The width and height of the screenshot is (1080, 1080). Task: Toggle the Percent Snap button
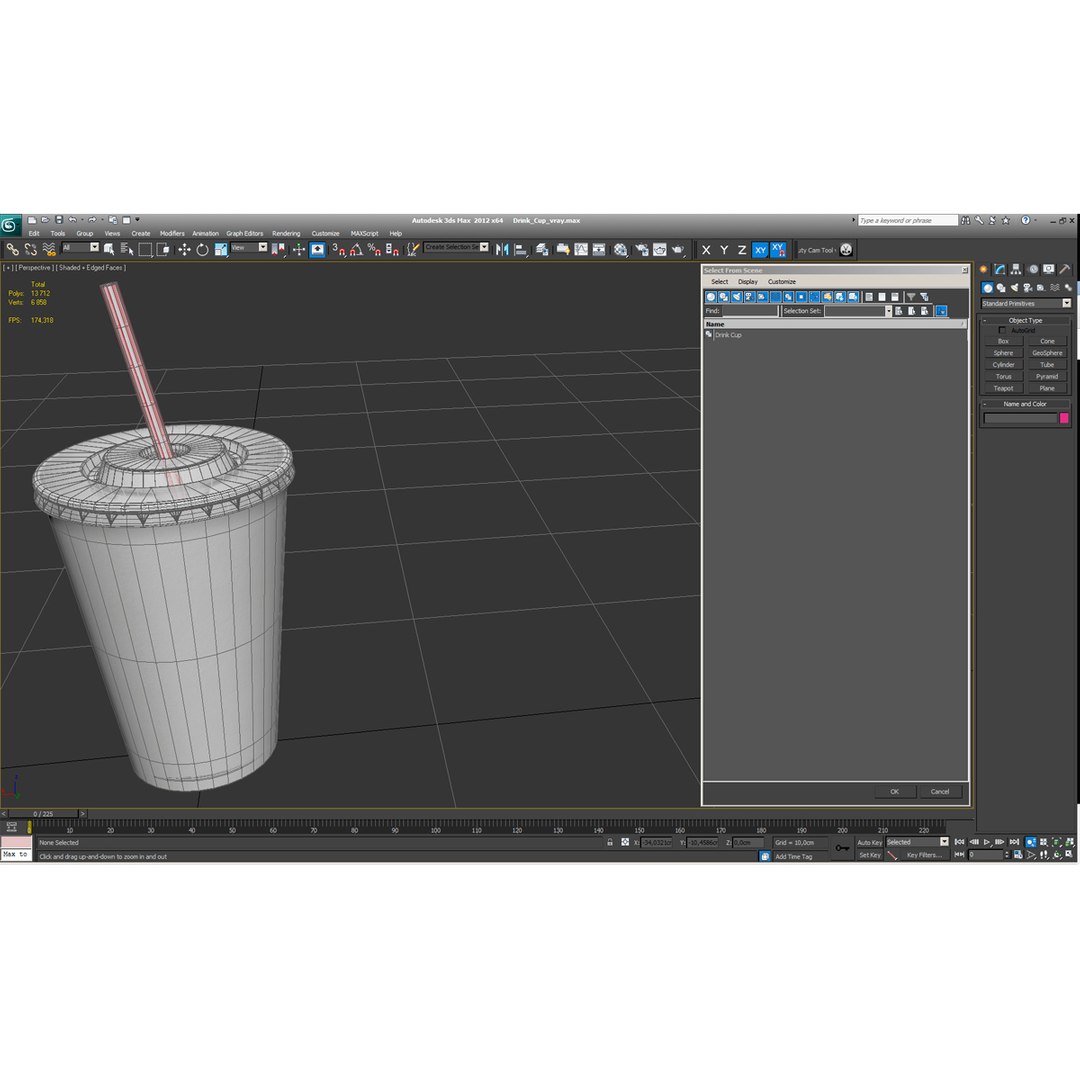click(x=374, y=249)
